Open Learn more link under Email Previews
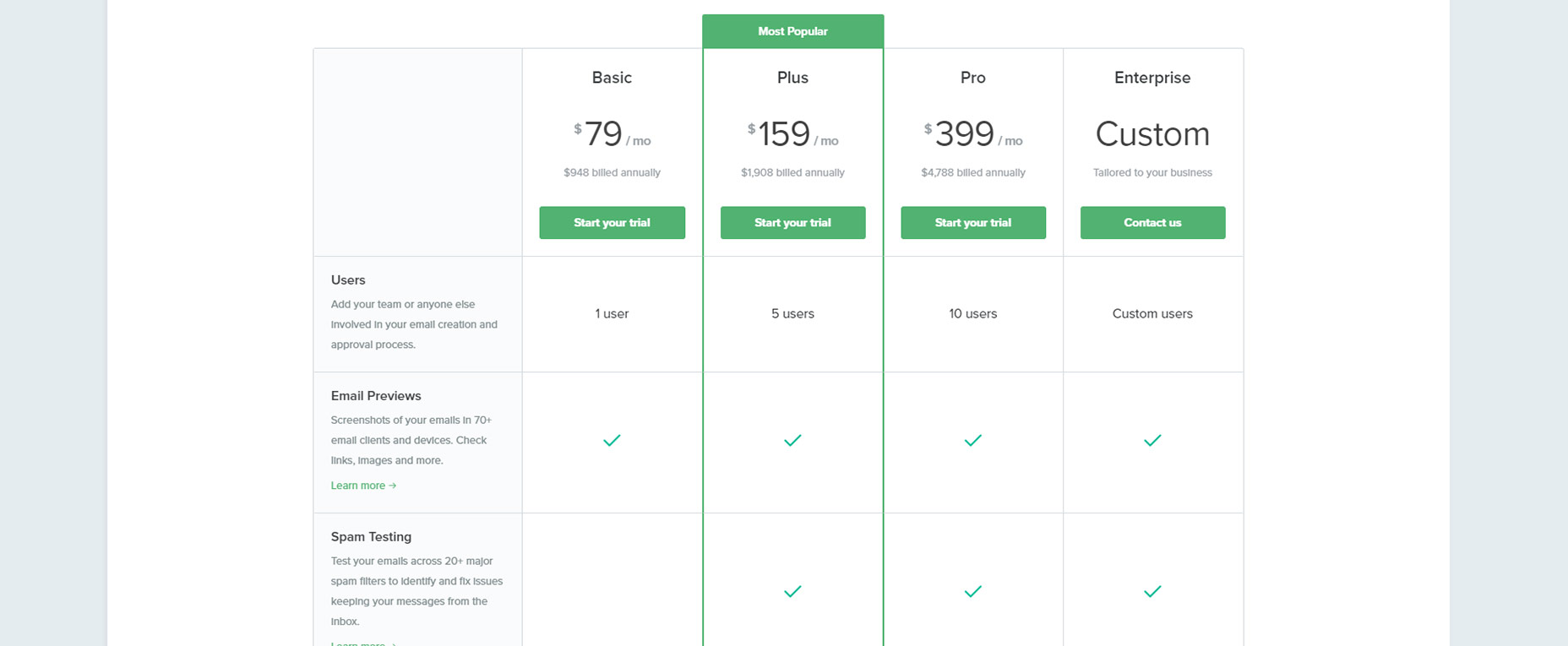 pos(363,486)
